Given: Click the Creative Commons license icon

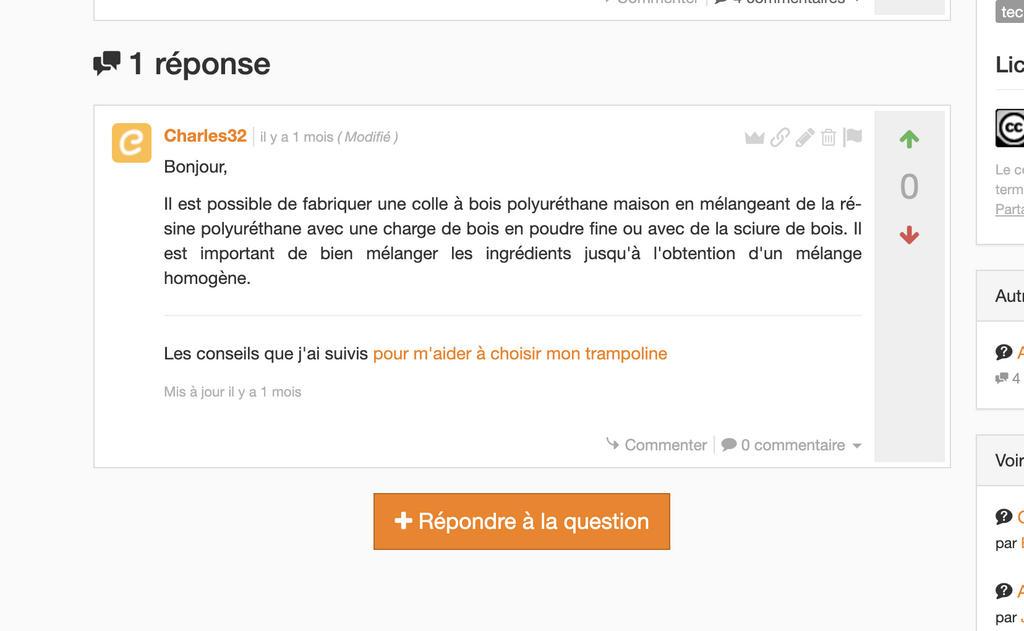Looking at the screenshot, I should 1010,127.
